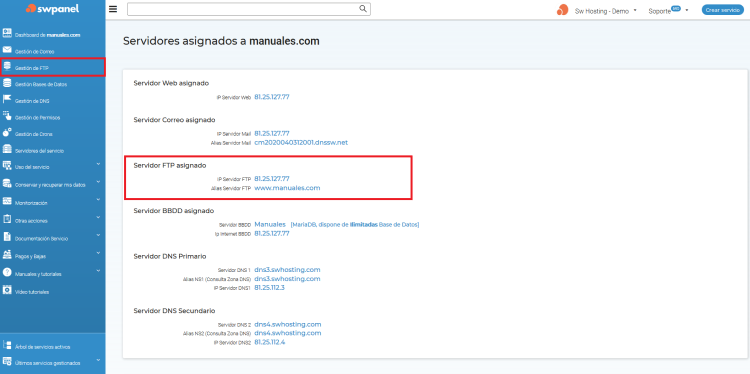Click the IP Servidor FTP address link
The image size is (750, 374).
272,178
